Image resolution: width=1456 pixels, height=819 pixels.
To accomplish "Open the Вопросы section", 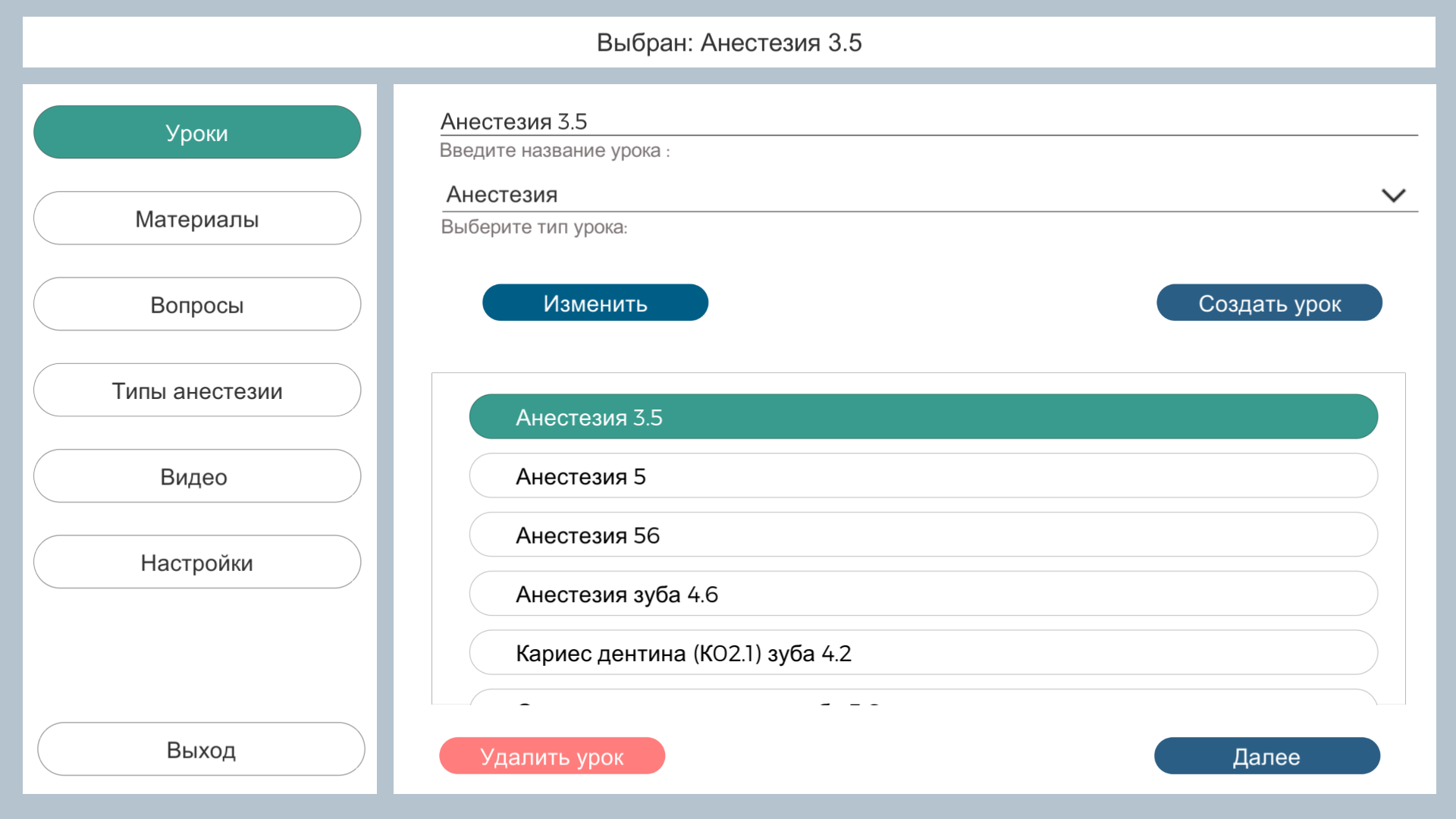I will [x=197, y=304].
